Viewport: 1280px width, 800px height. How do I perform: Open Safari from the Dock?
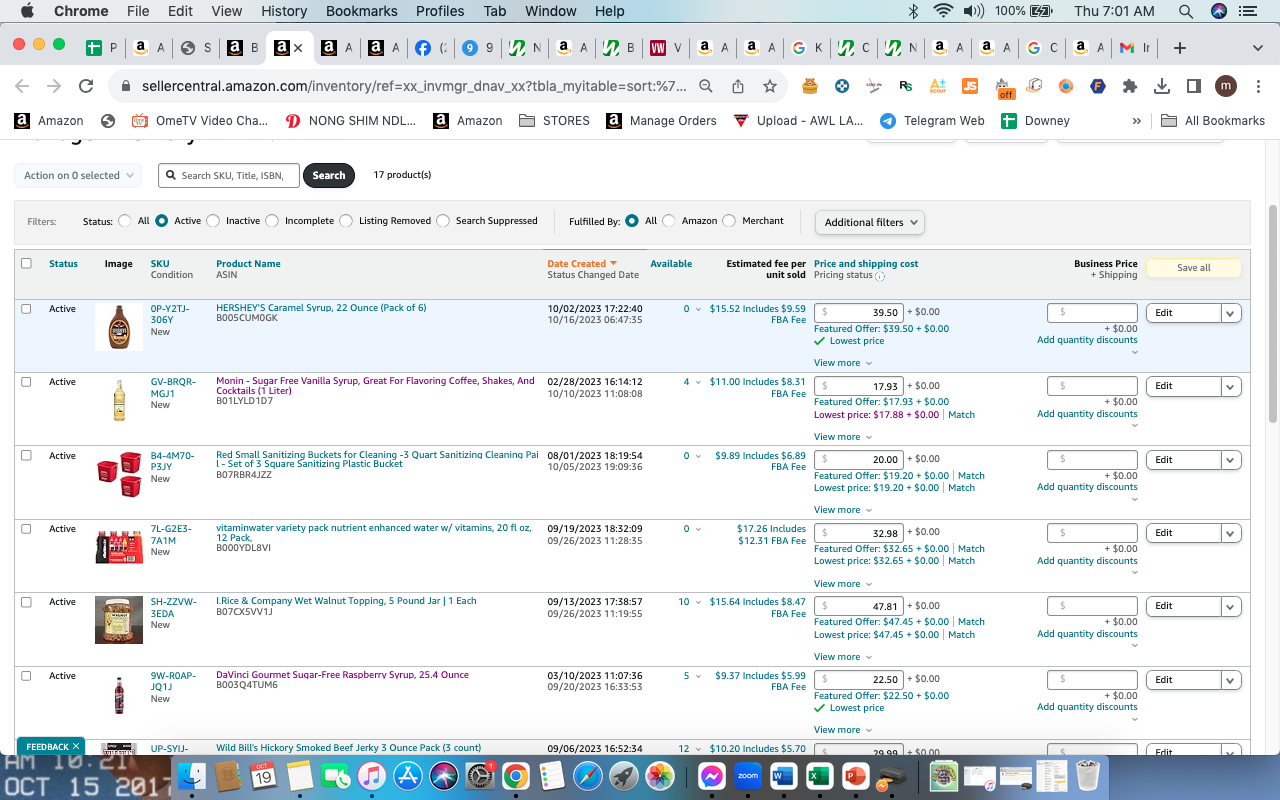(x=588, y=776)
